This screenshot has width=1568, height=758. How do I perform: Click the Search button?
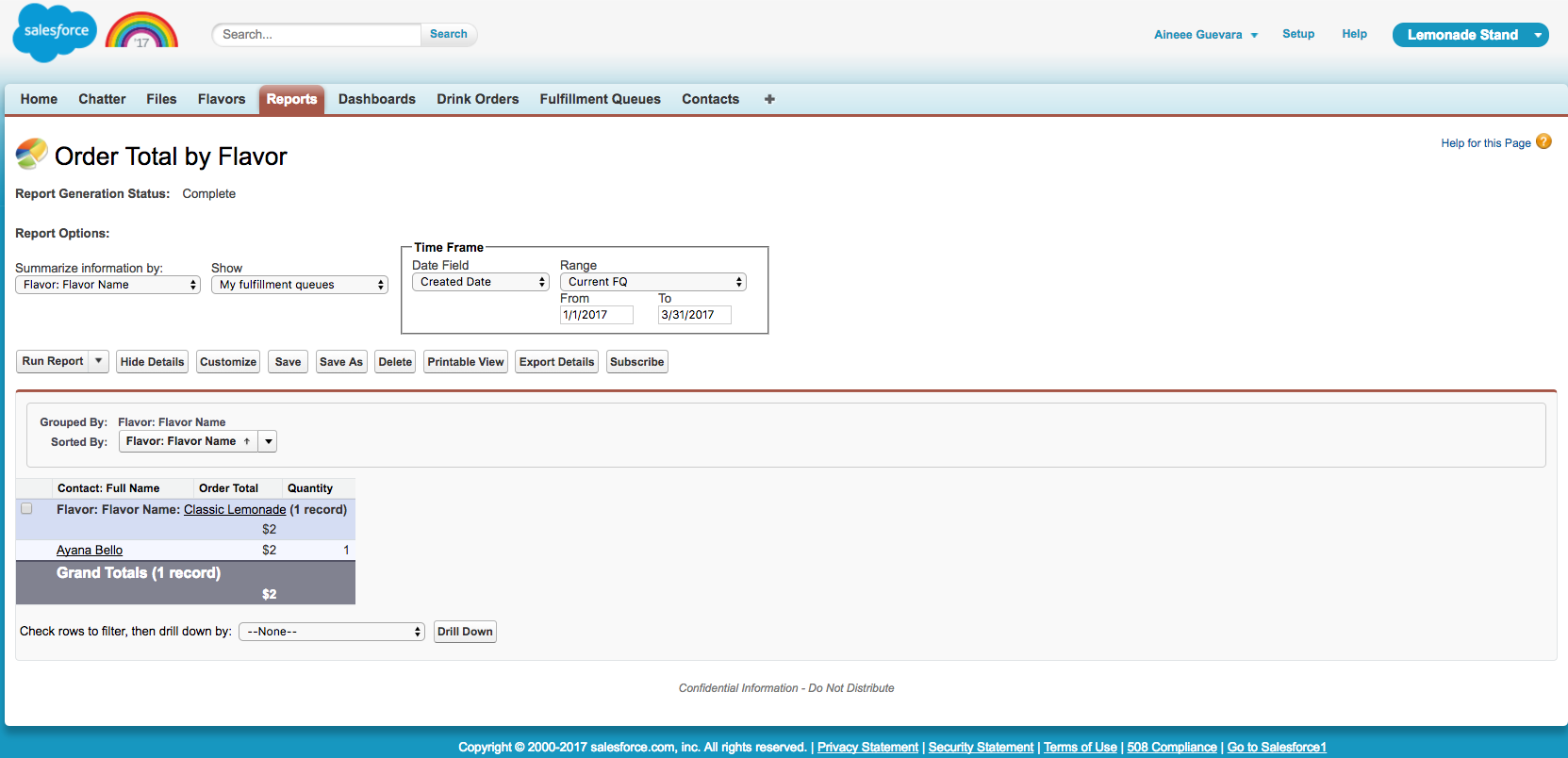pos(449,34)
